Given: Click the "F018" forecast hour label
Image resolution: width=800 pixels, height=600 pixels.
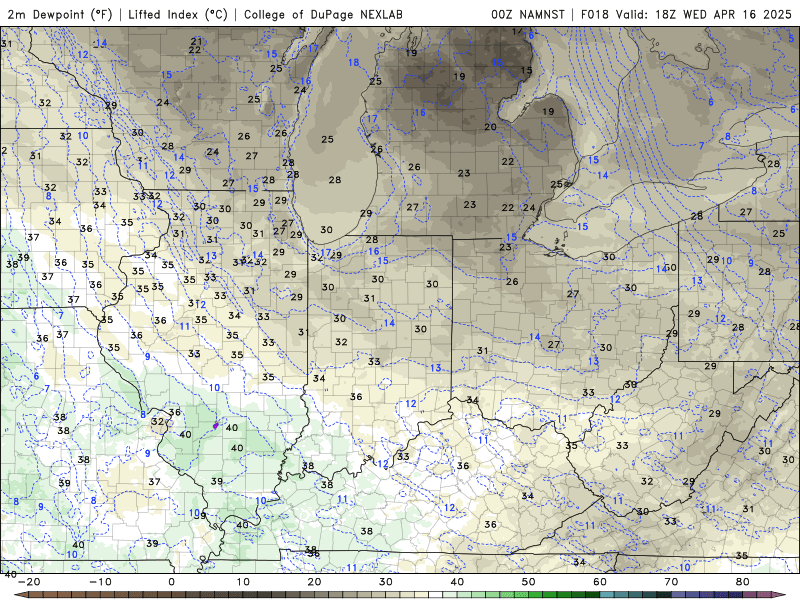Looking at the screenshot, I should [594, 14].
